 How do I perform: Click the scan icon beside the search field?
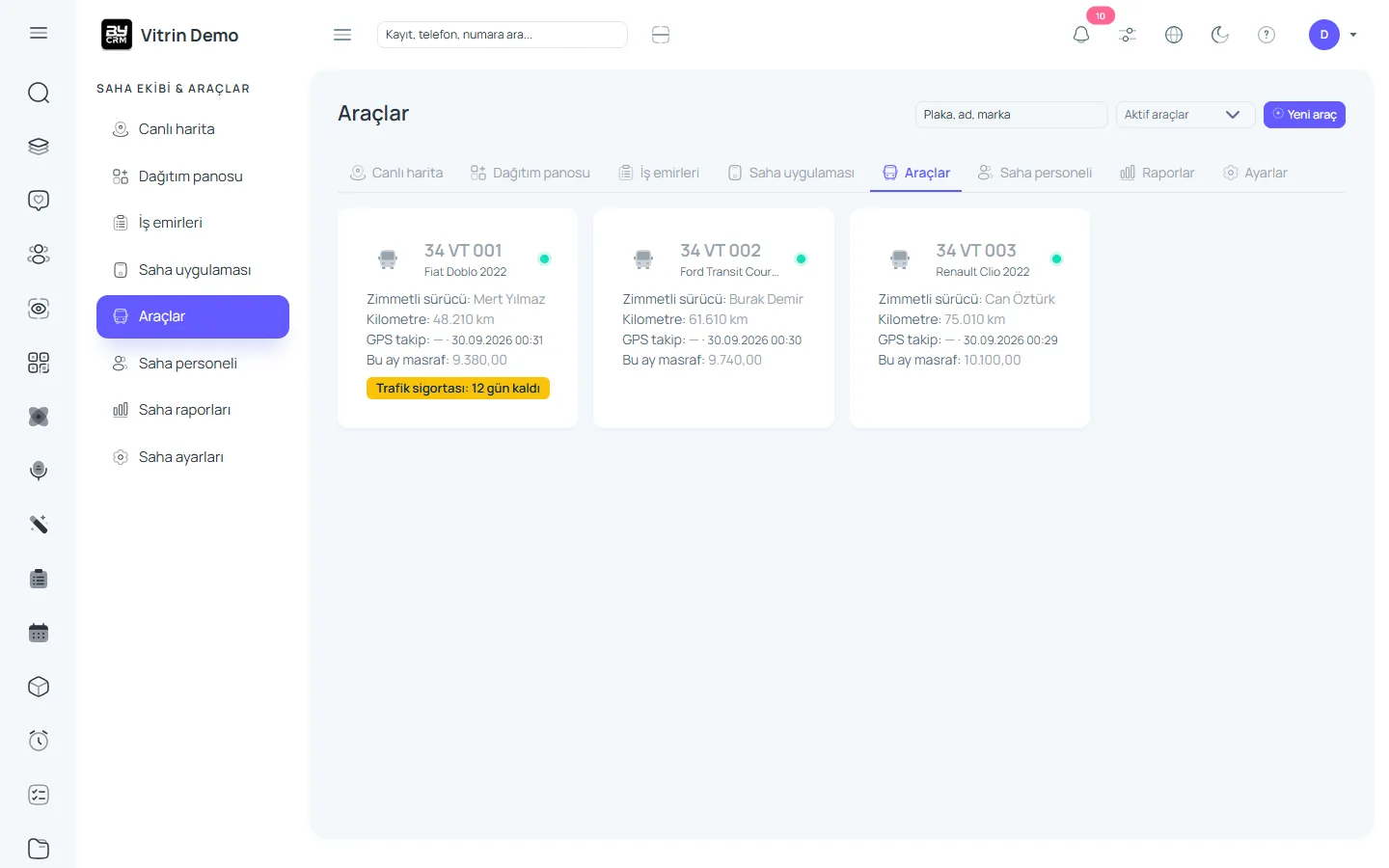pos(661,35)
